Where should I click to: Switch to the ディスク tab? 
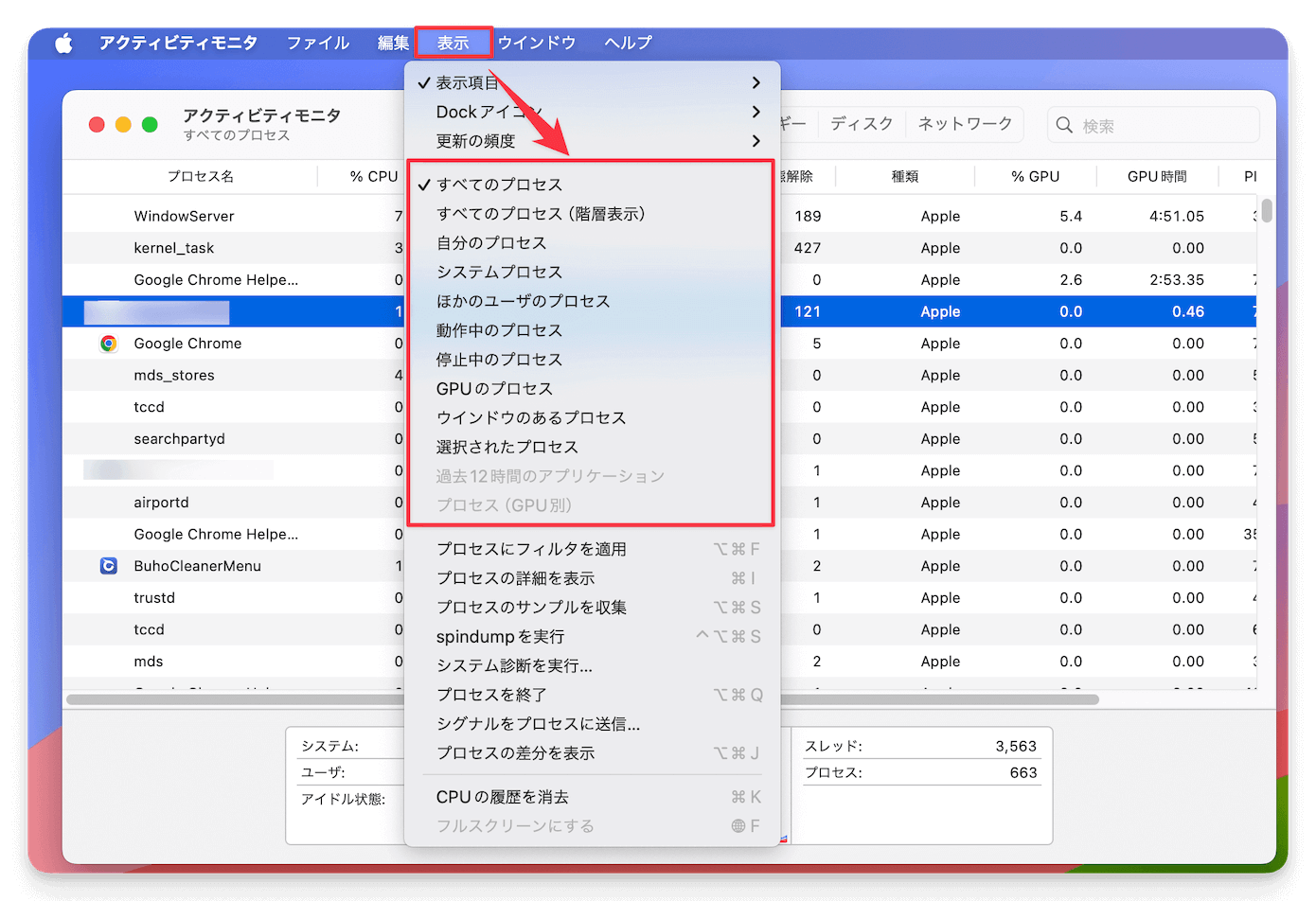862,124
